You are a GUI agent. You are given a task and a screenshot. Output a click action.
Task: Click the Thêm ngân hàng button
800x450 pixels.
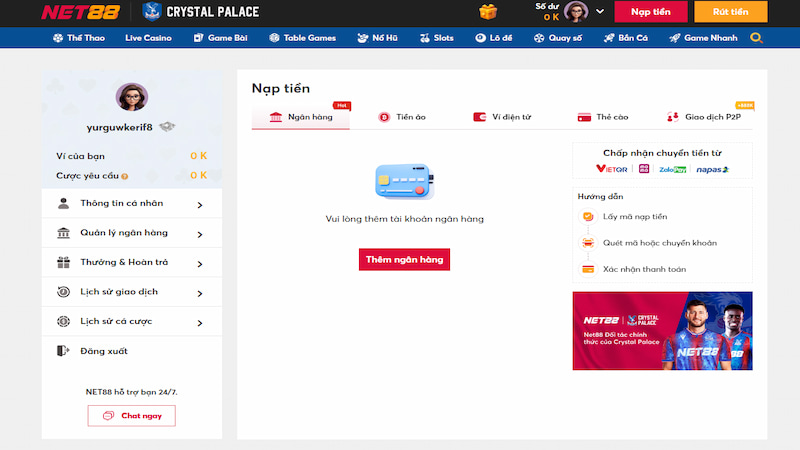click(x=404, y=260)
